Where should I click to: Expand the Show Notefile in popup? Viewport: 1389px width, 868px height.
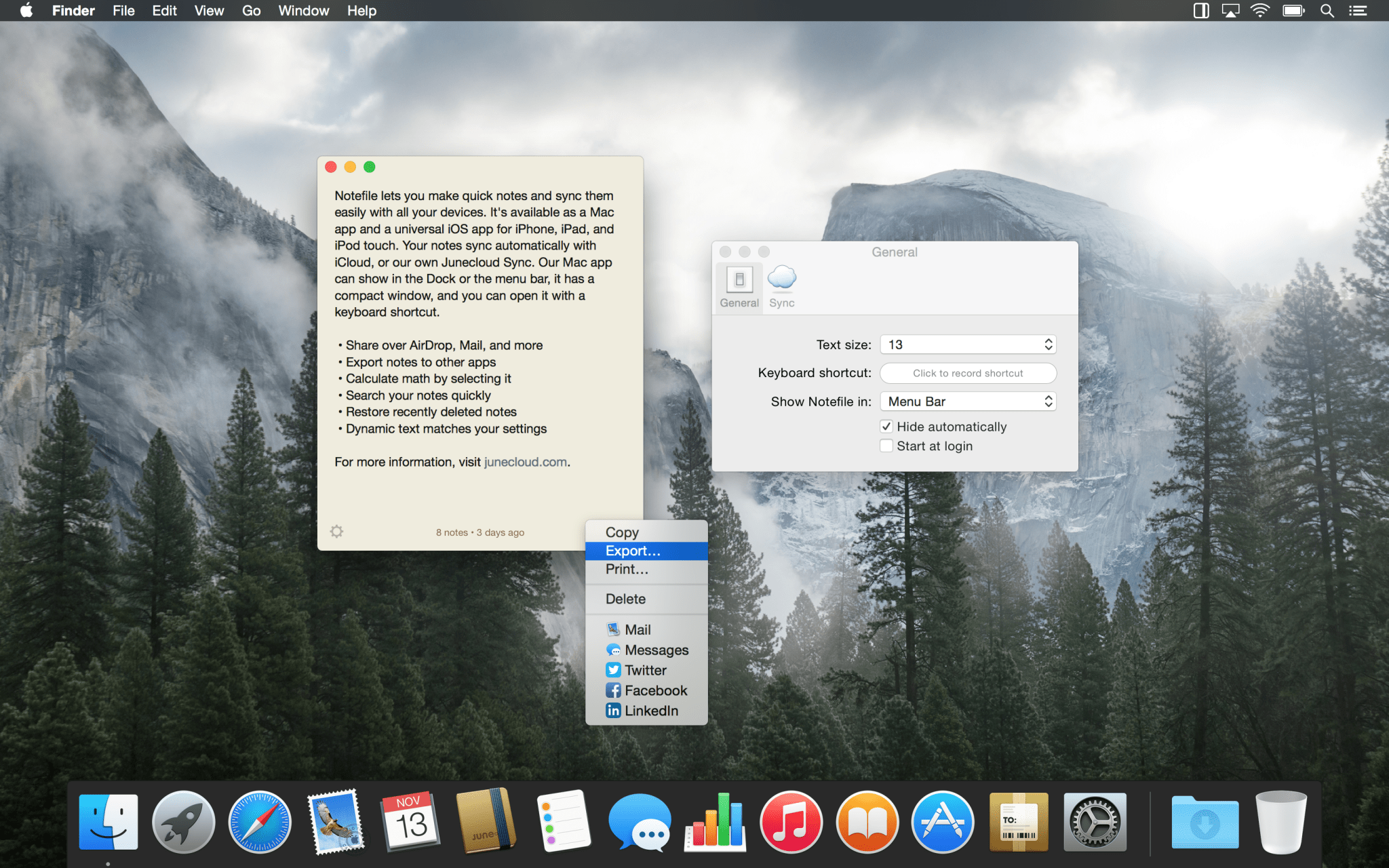pos(968,401)
